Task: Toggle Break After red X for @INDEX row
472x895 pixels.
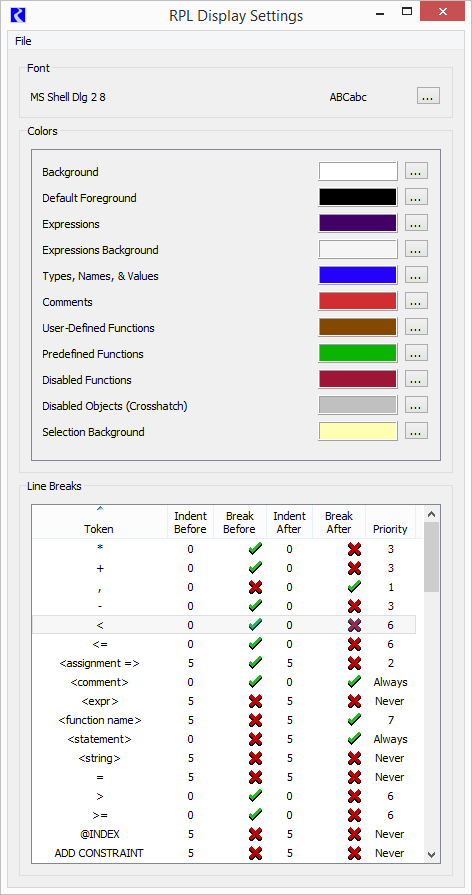Action: tap(354, 834)
